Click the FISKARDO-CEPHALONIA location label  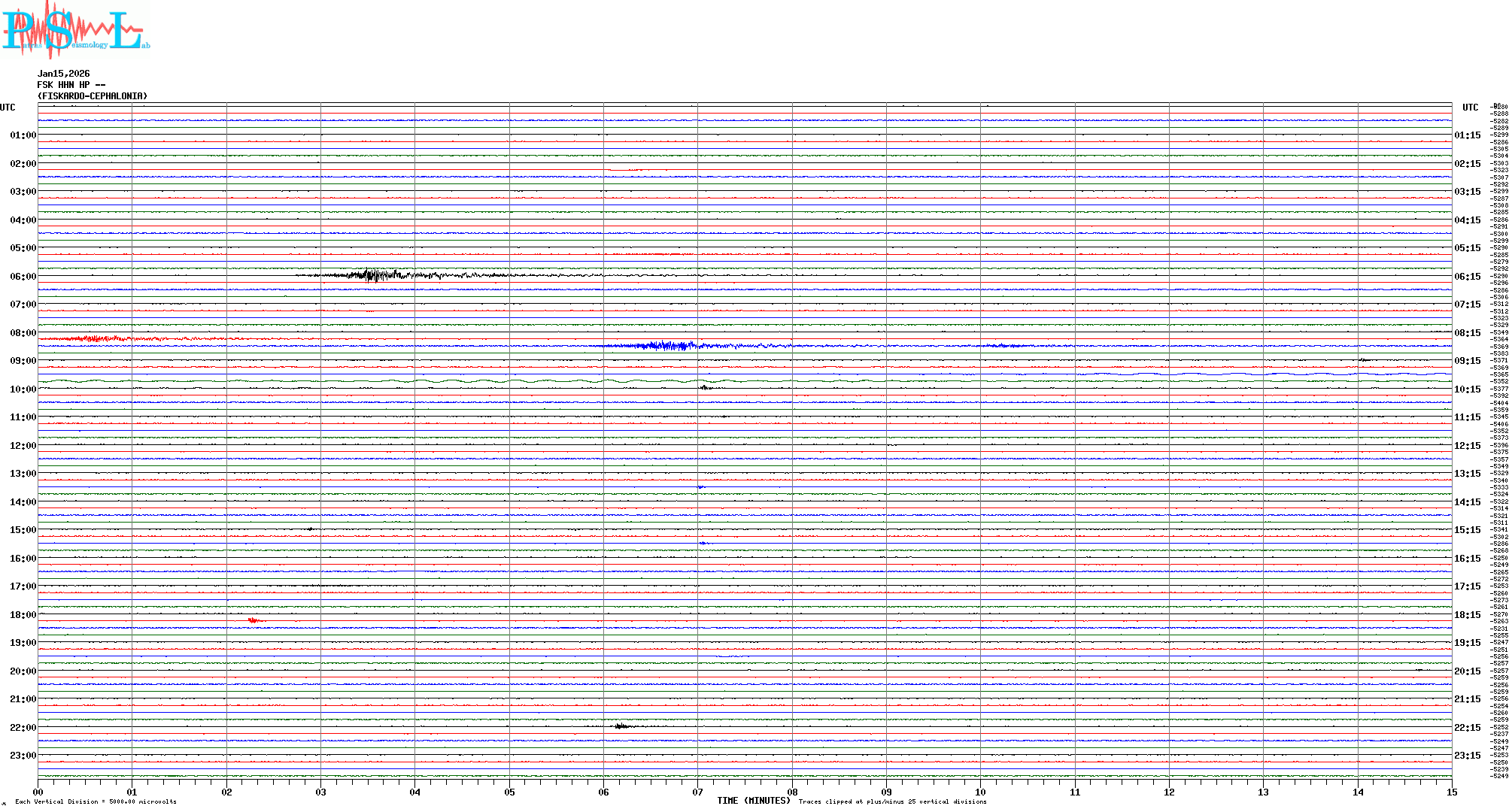(x=93, y=96)
